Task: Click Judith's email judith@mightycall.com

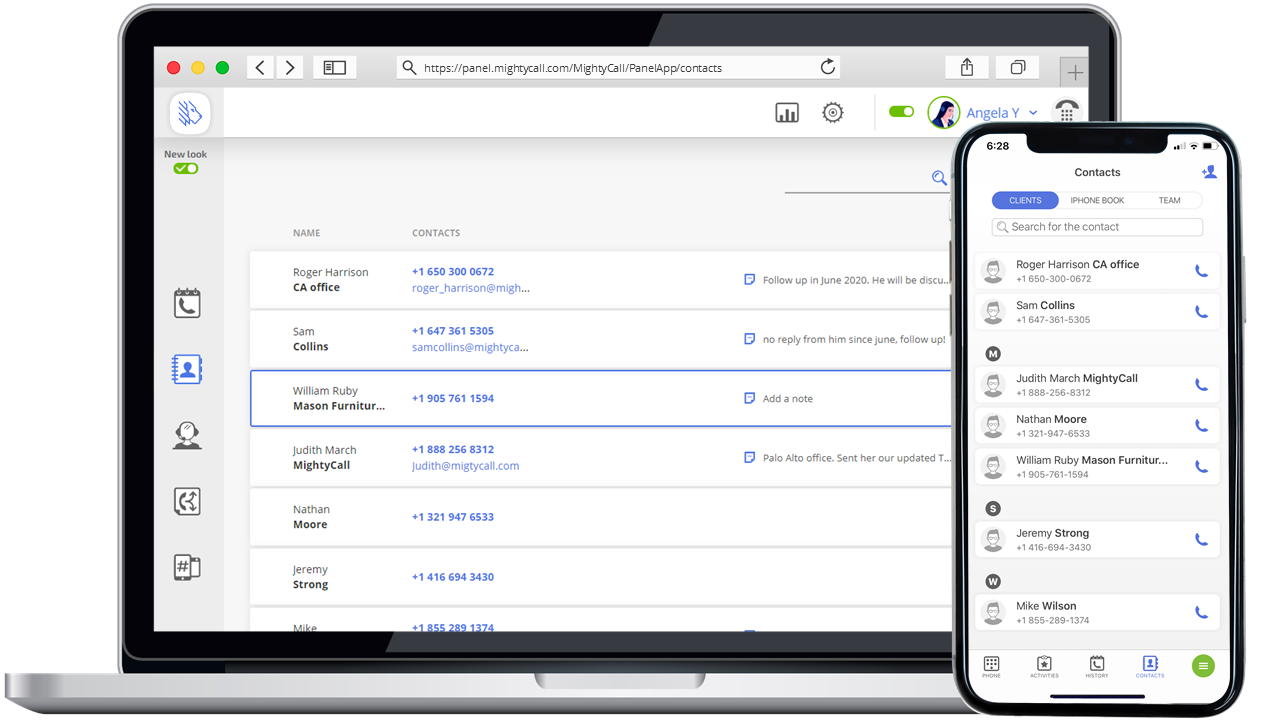Action: (x=465, y=465)
